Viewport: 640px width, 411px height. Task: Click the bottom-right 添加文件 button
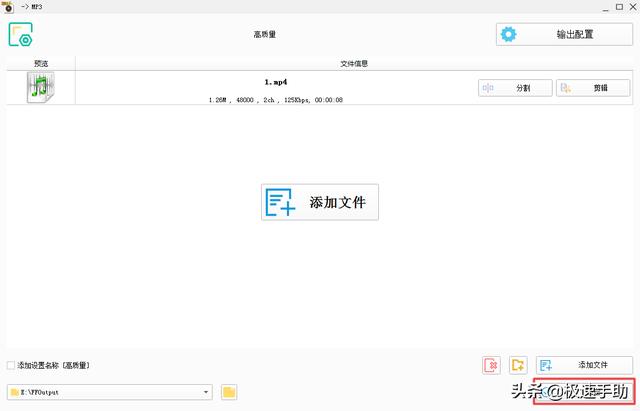tap(584, 365)
